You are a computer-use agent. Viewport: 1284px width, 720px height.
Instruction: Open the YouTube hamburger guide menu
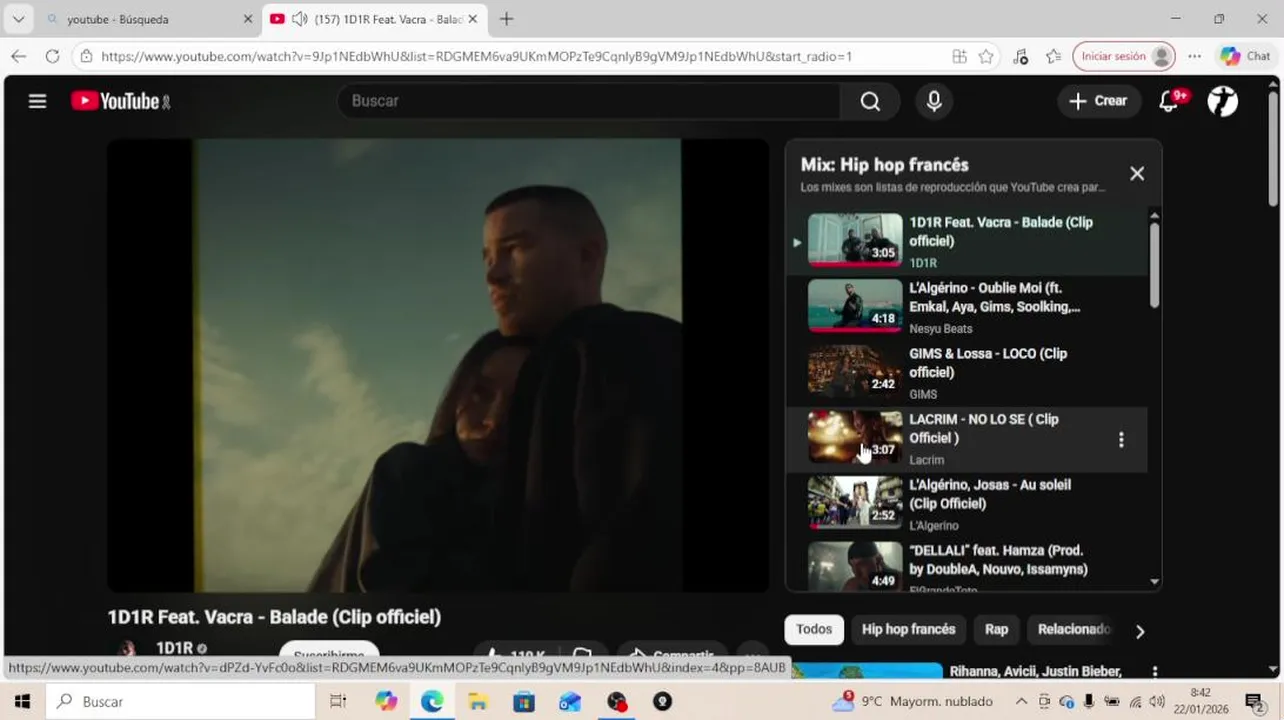click(x=37, y=101)
